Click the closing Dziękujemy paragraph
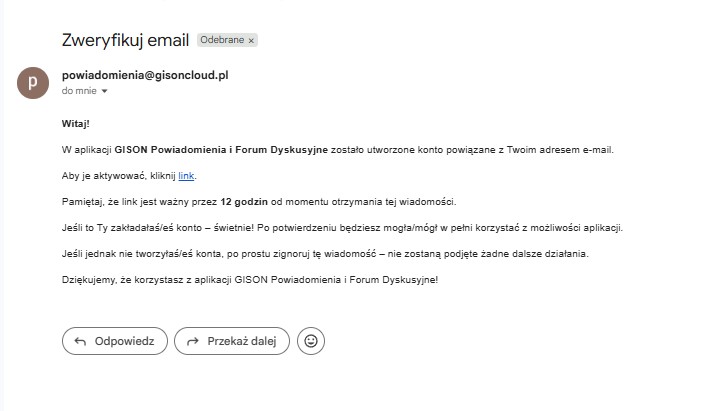This screenshot has width=709, height=411. [x=250, y=278]
